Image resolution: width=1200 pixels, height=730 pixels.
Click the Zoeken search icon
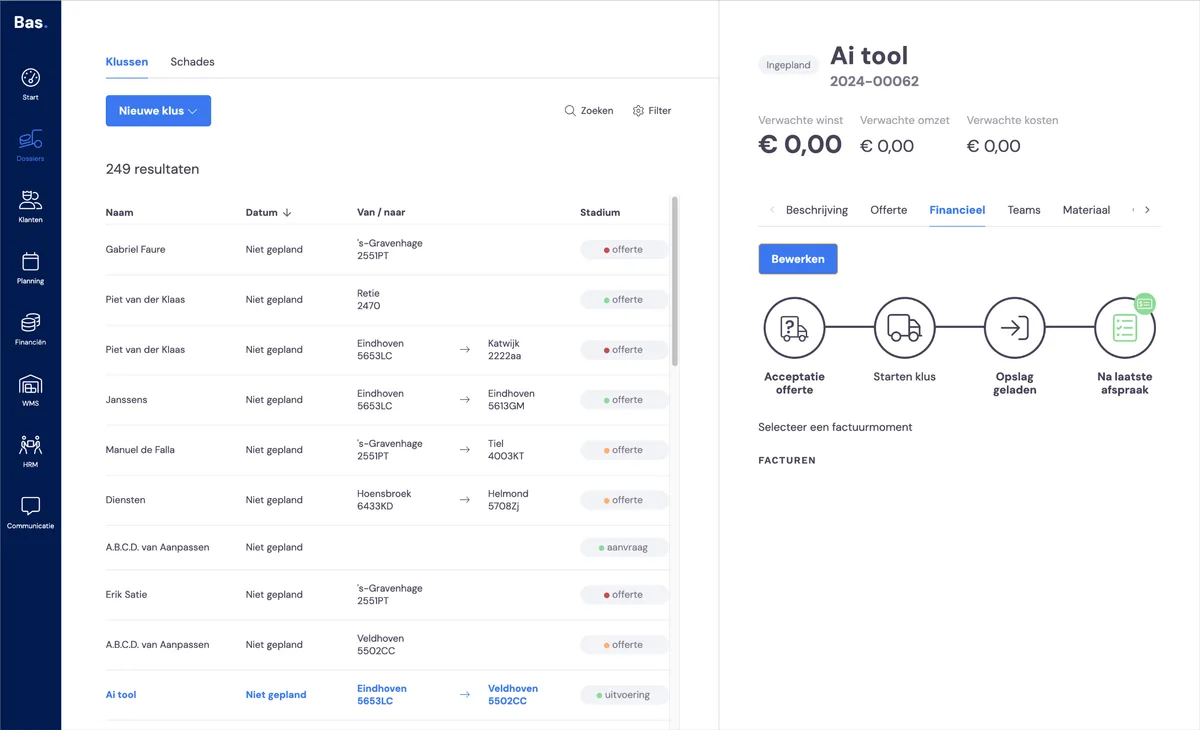click(570, 111)
